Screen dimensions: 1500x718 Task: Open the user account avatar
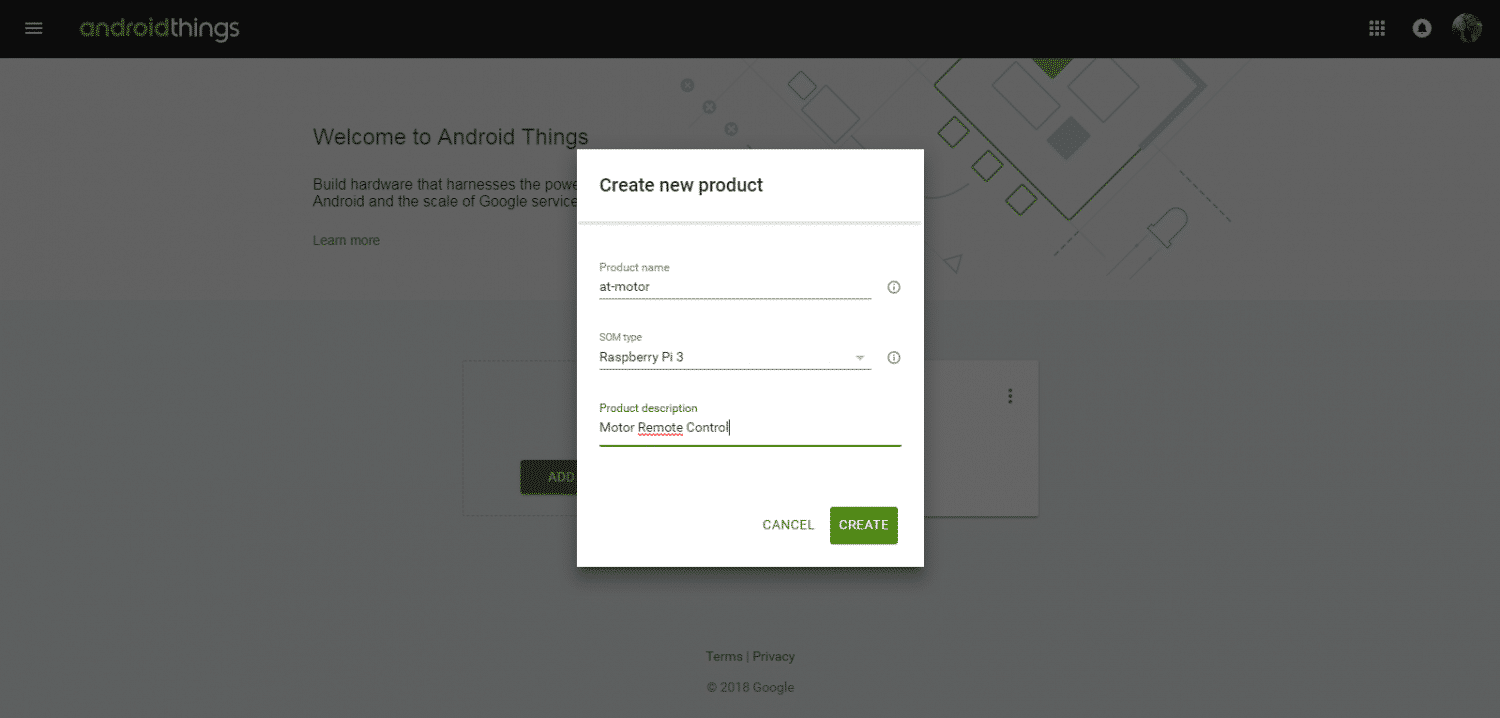pyautogui.click(x=1466, y=28)
